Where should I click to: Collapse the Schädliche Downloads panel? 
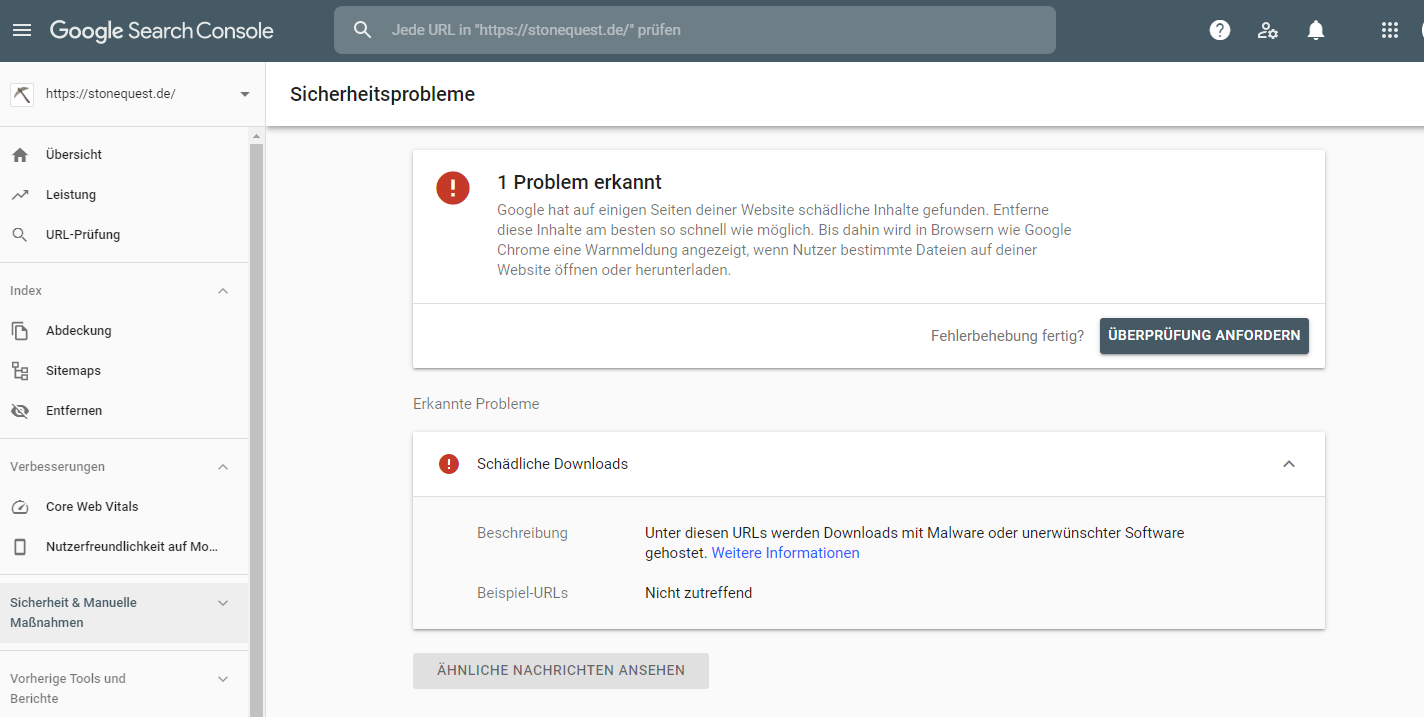point(1289,464)
